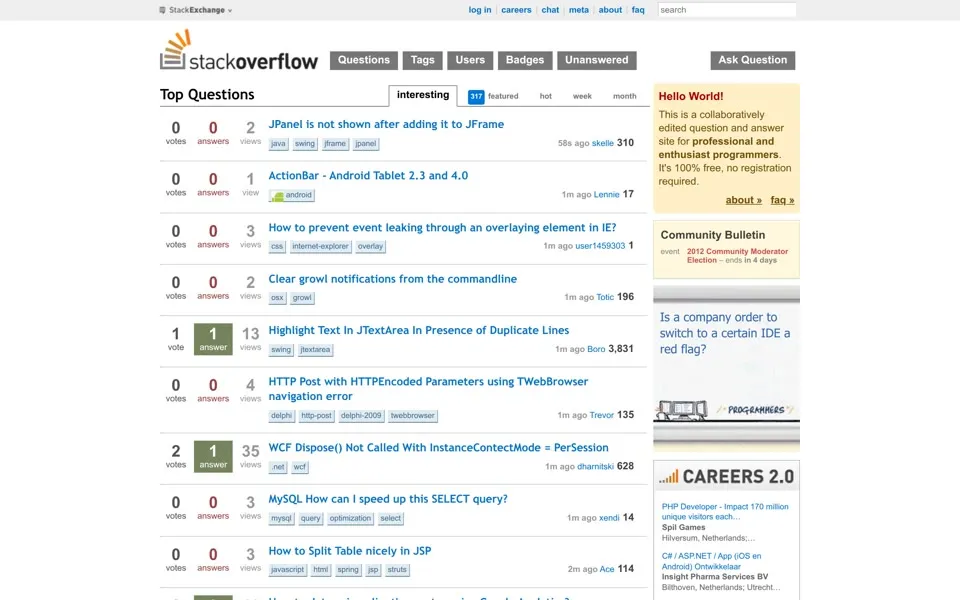This screenshot has height=600, width=960.
Task: Open Clear growl notifications question
Action: 392,279
